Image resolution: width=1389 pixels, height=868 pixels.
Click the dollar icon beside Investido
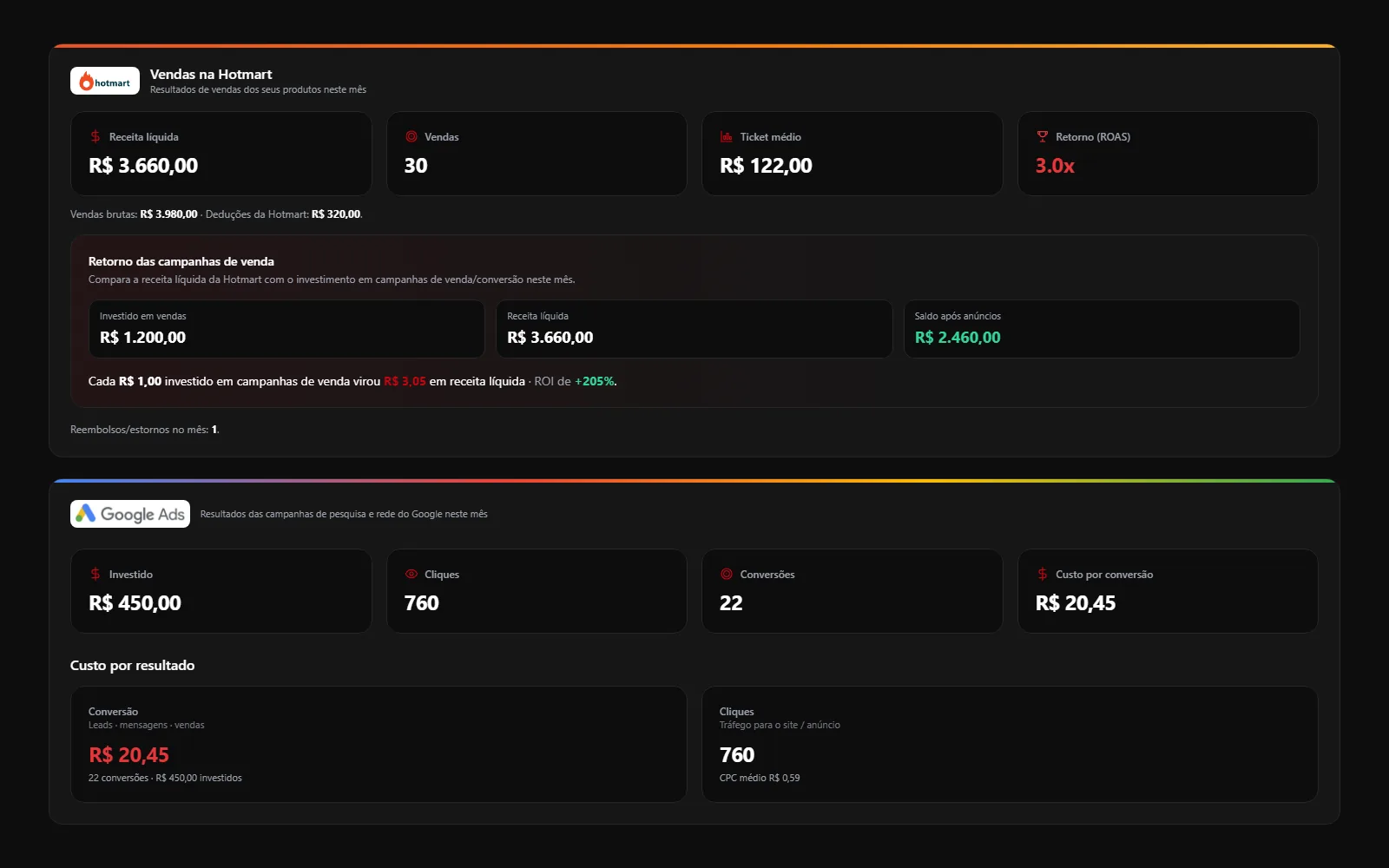[x=95, y=574]
